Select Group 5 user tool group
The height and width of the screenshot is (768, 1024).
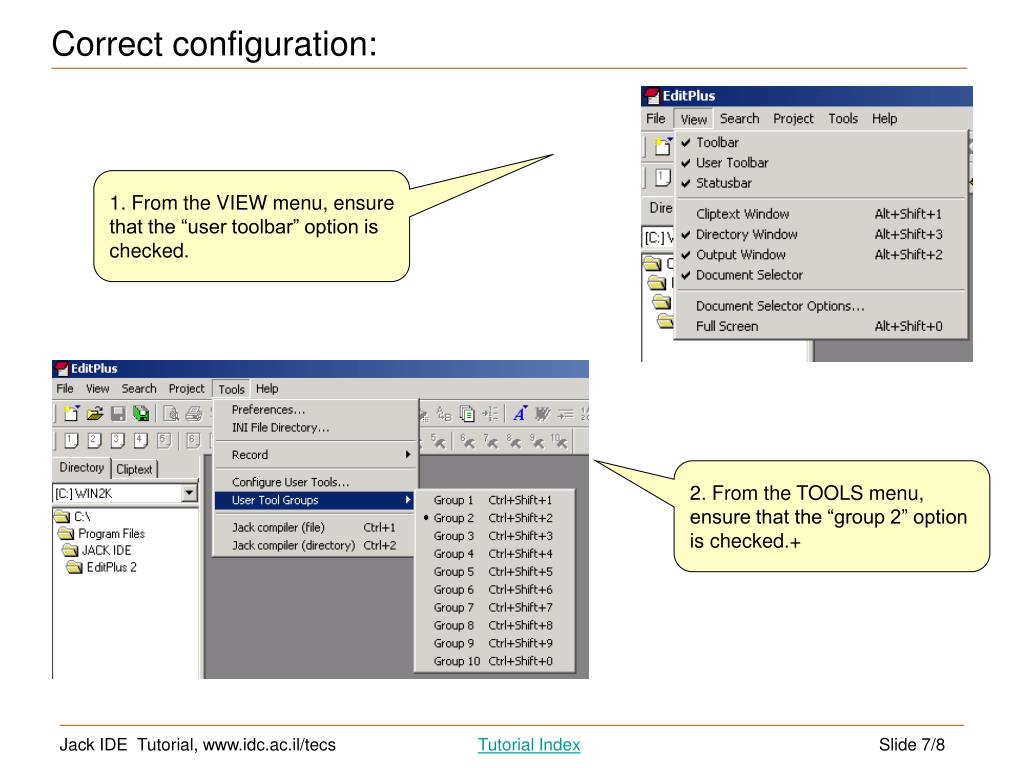point(494,571)
